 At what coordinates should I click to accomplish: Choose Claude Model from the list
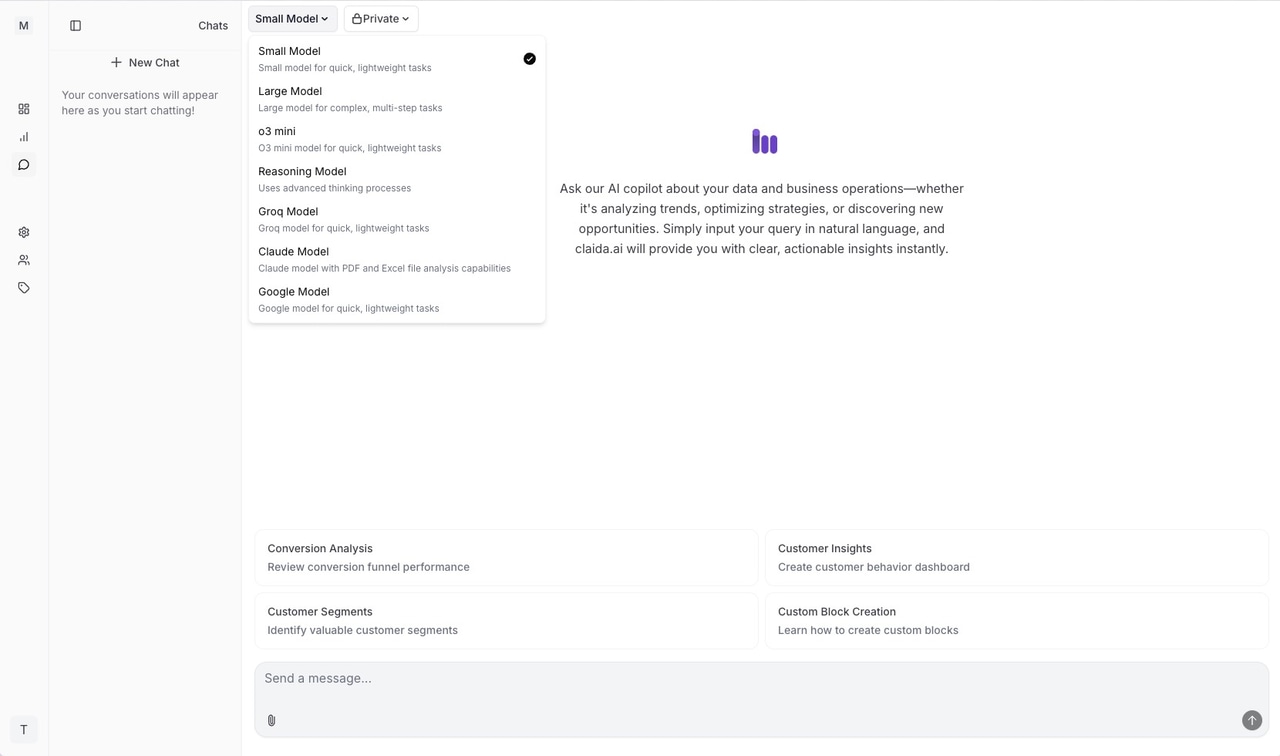click(x=397, y=260)
